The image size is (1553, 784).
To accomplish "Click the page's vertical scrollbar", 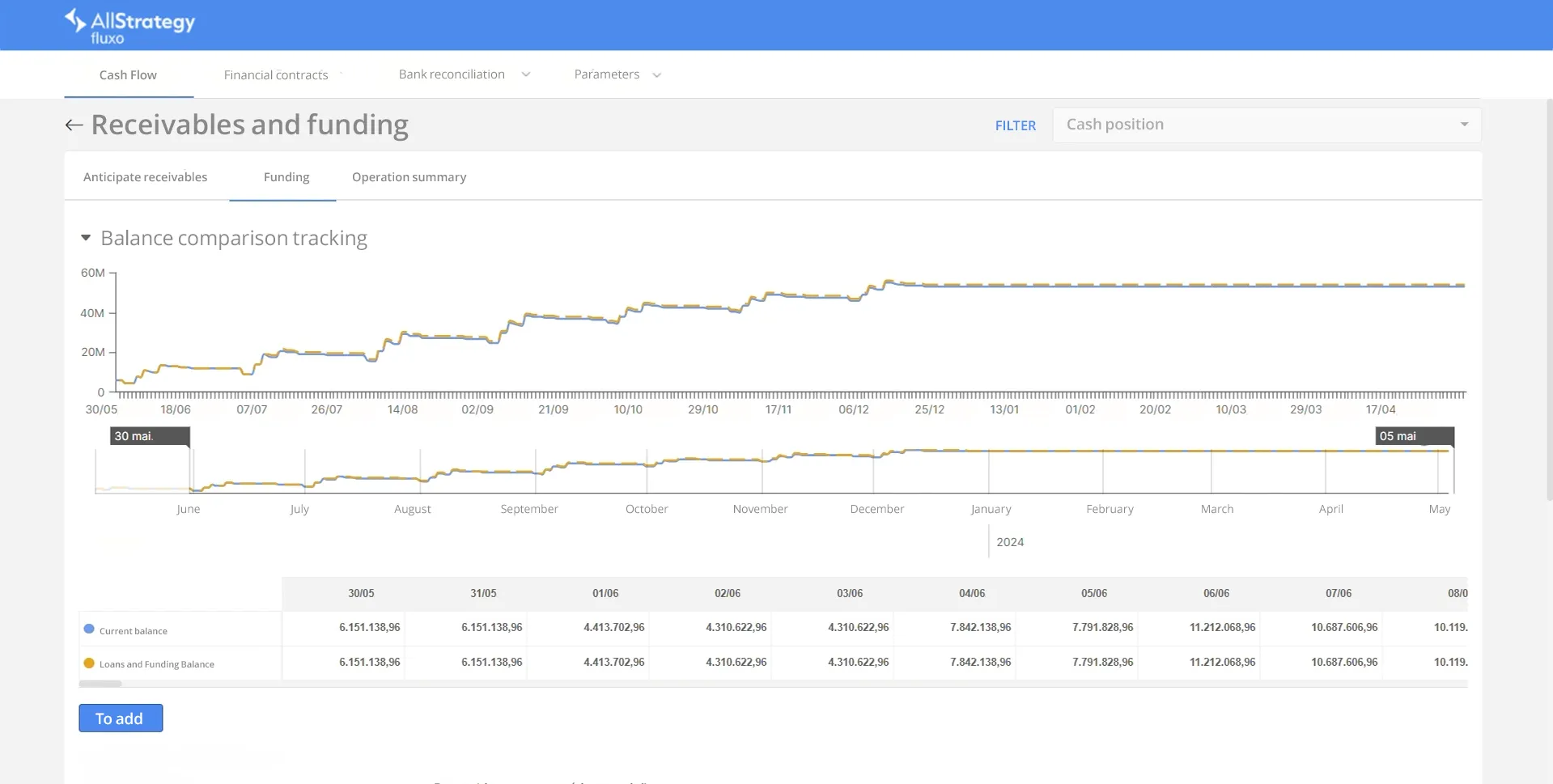I will [x=1548, y=299].
